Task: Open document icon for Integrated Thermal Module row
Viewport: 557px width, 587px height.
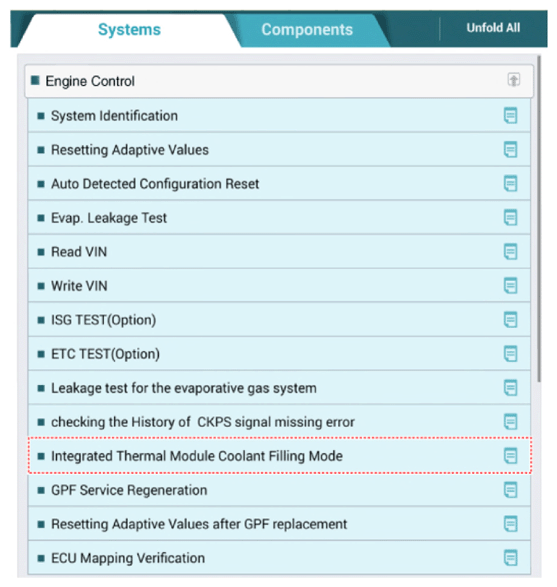Action: 510,456
